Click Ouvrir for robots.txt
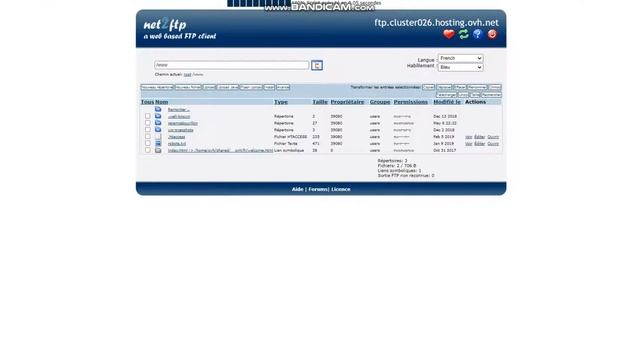 pyautogui.click(x=493, y=144)
